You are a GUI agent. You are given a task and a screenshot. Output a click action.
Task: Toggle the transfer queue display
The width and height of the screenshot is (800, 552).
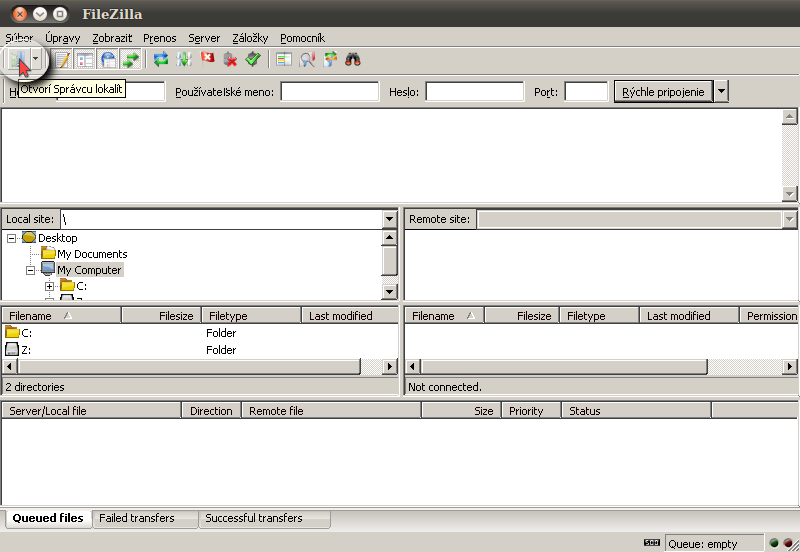coord(131,60)
